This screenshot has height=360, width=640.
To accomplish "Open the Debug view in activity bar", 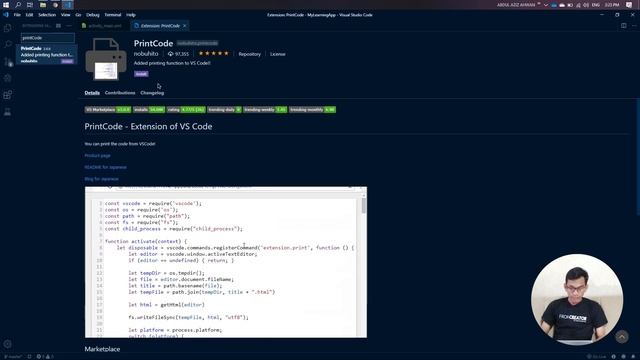I will pos(7,78).
